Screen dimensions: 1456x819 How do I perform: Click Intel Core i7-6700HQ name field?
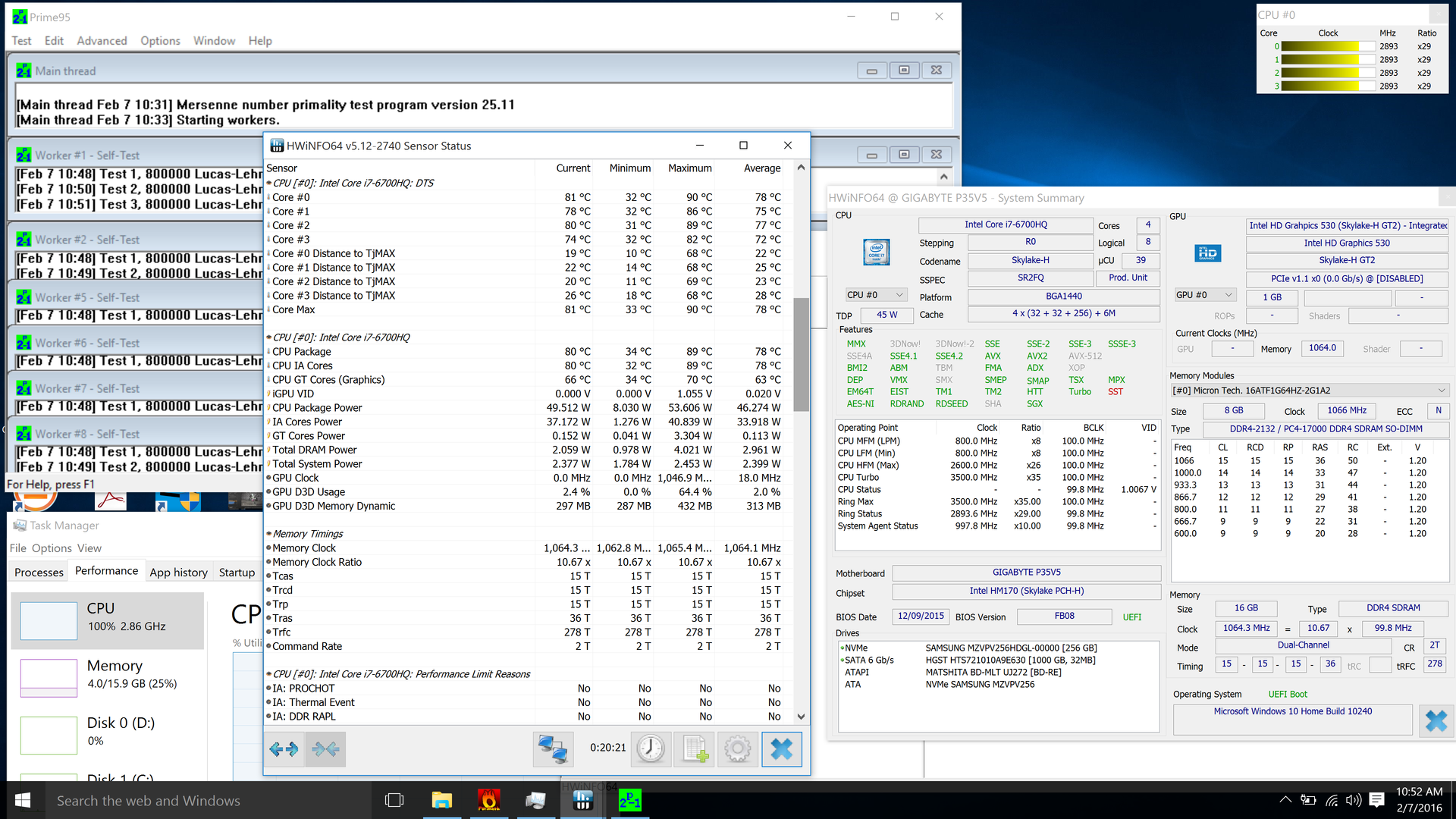pyautogui.click(x=1006, y=225)
